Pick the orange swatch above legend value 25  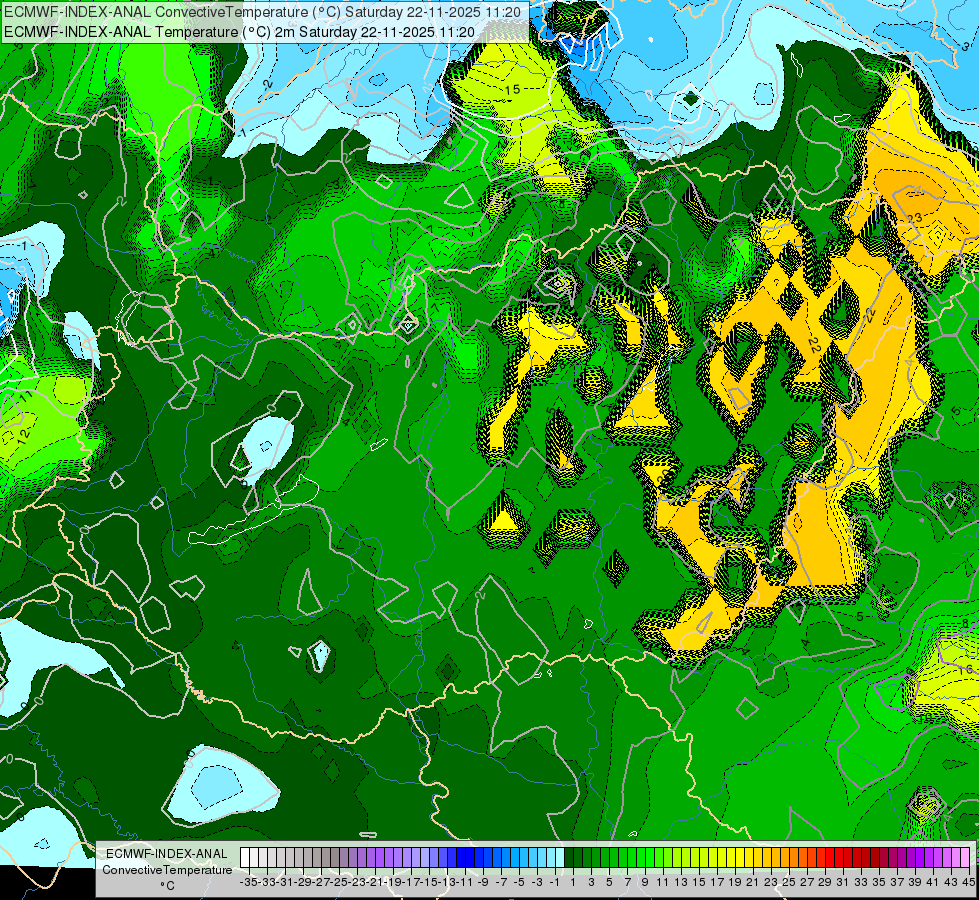click(784, 858)
